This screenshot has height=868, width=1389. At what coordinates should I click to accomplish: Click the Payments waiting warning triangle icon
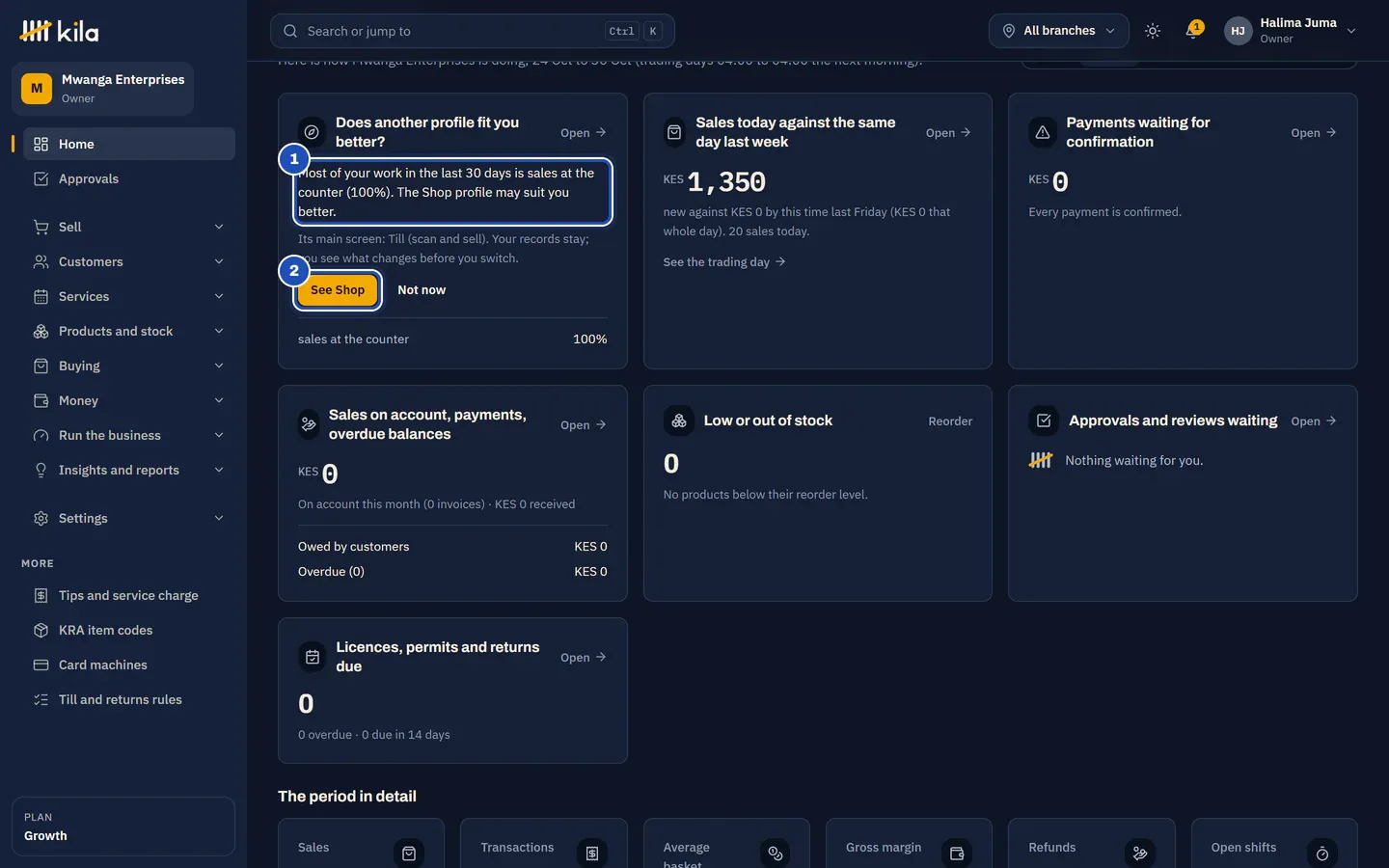[1043, 133]
